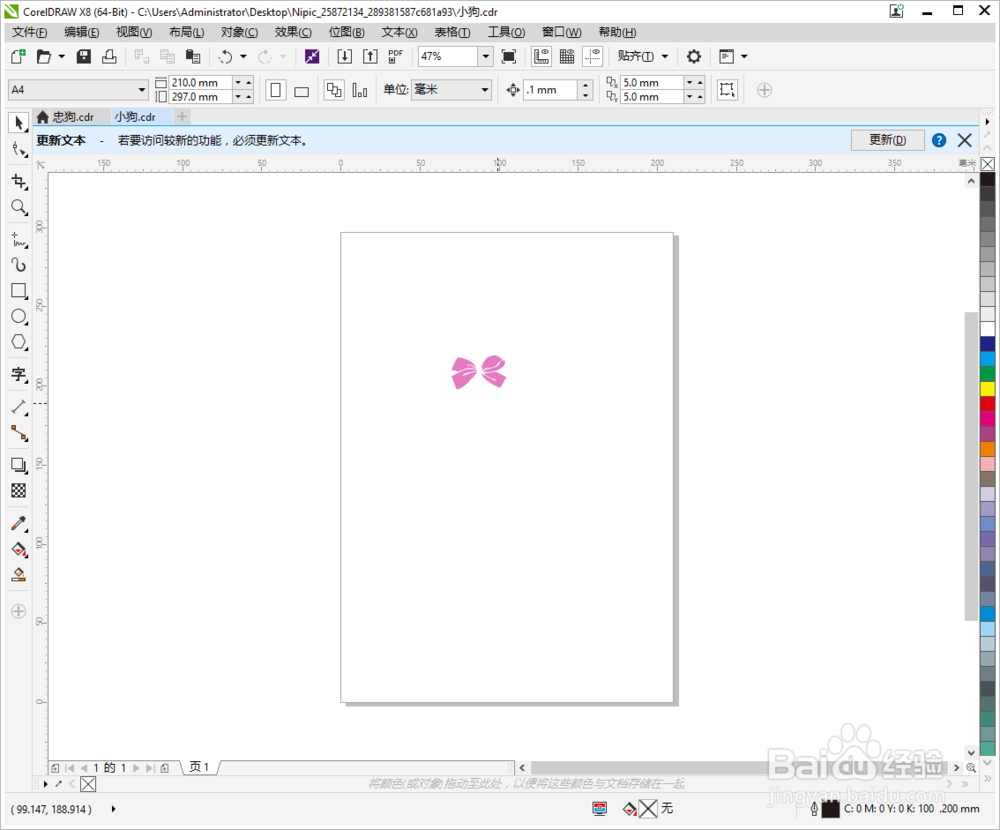Create a new document
Viewport: 1000px width, 830px height.
pos(18,57)
